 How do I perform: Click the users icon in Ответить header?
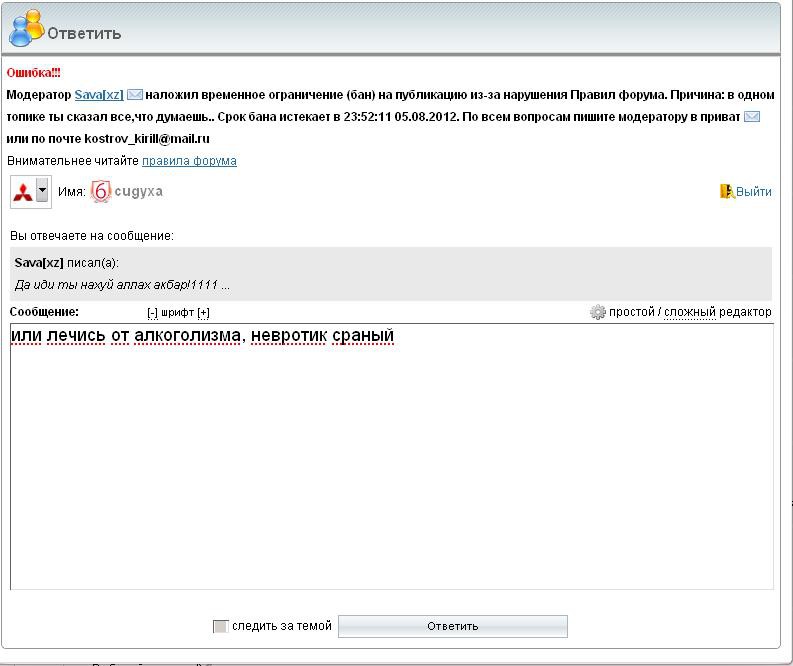[x=26, y=29]
